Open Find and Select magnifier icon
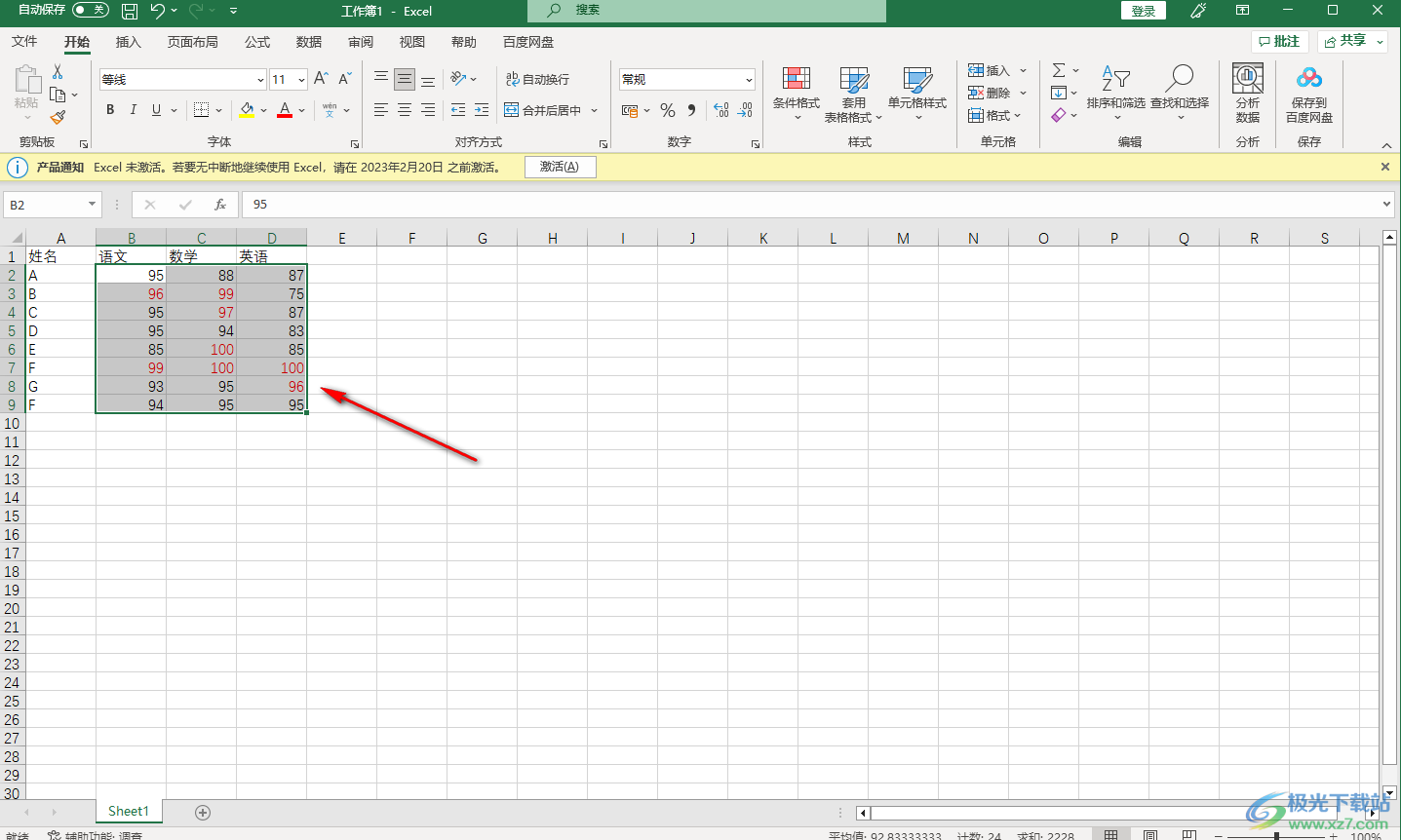1401x840 pixels. point(1179,79)
